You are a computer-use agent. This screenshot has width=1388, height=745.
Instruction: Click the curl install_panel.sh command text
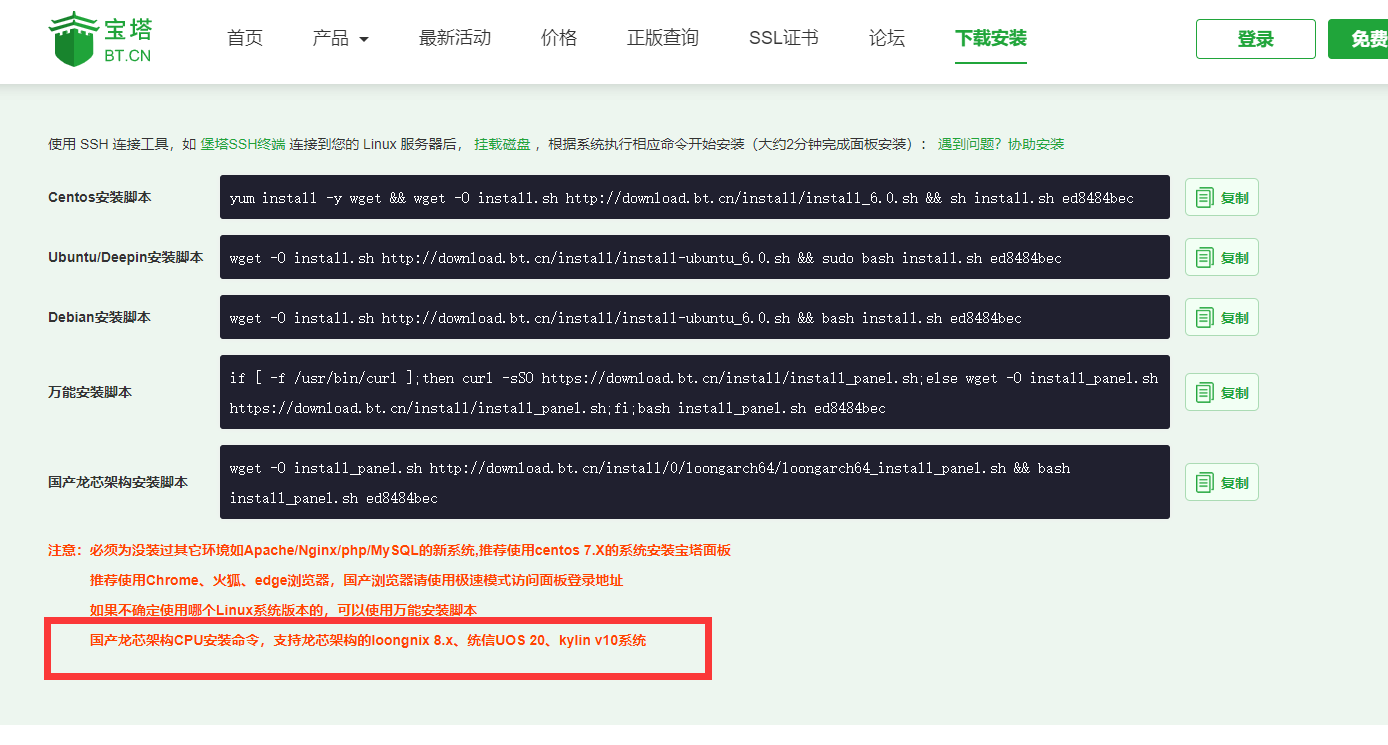point(694,393)
